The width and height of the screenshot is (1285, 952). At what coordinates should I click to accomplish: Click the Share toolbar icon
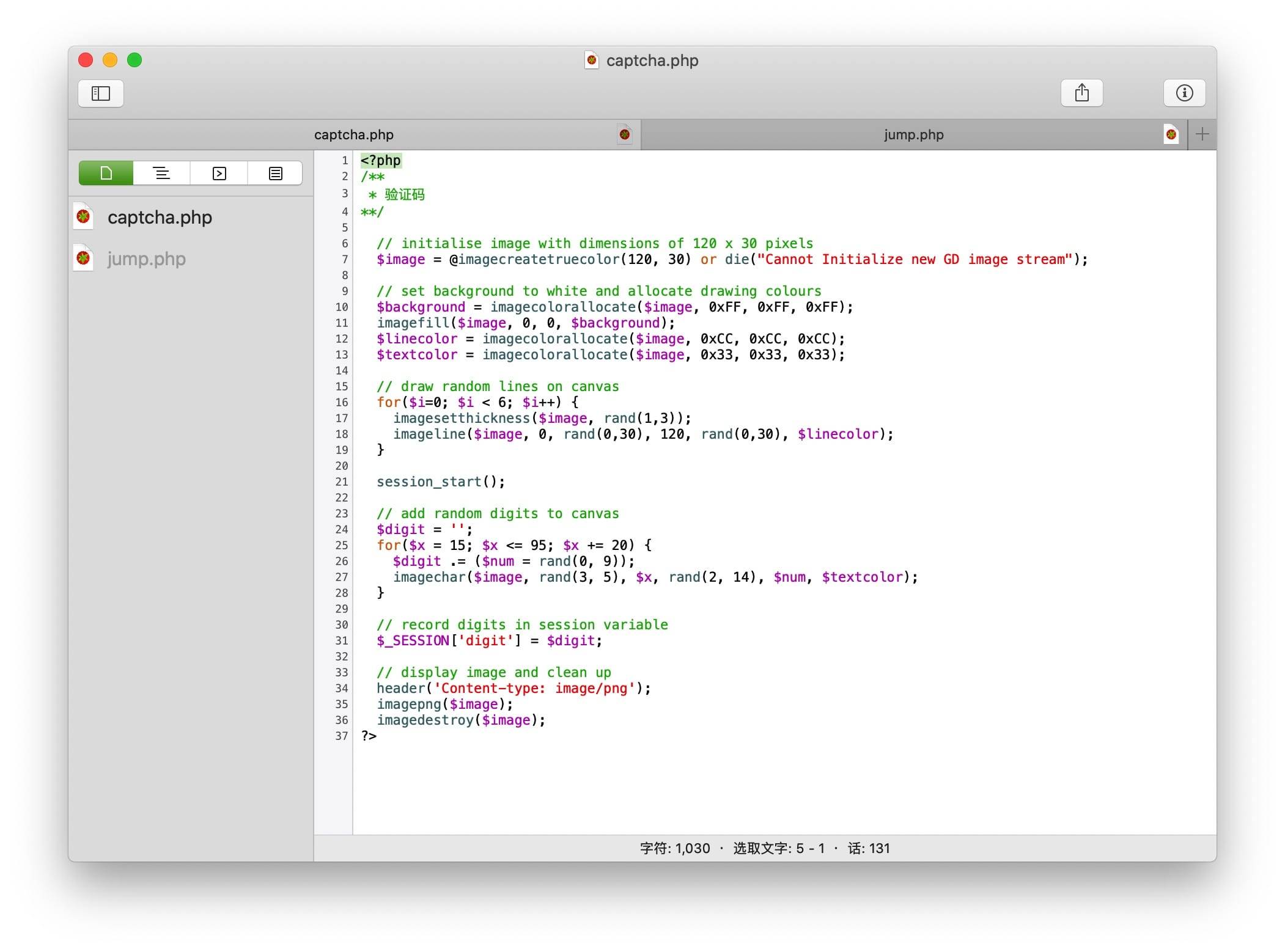pos(1081,93)
